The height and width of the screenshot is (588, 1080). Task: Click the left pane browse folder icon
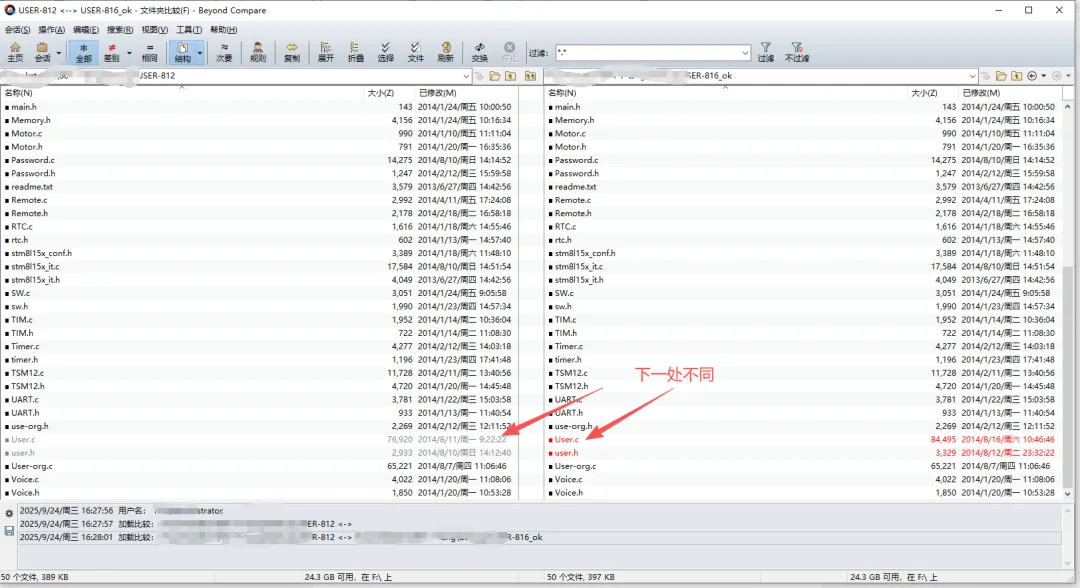click(495, 76)
